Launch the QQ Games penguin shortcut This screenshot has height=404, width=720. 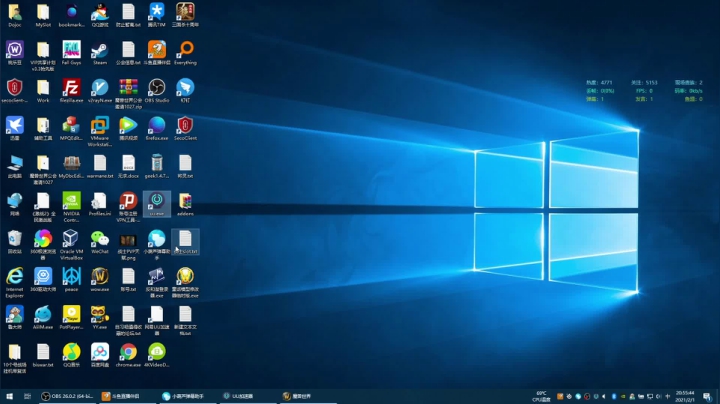pos(100,15)
